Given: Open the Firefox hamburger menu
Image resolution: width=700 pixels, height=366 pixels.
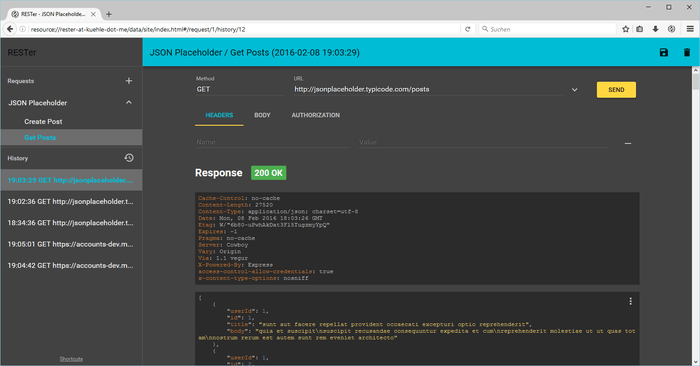Looking at the screenshot, I should [x=690, y=29].
